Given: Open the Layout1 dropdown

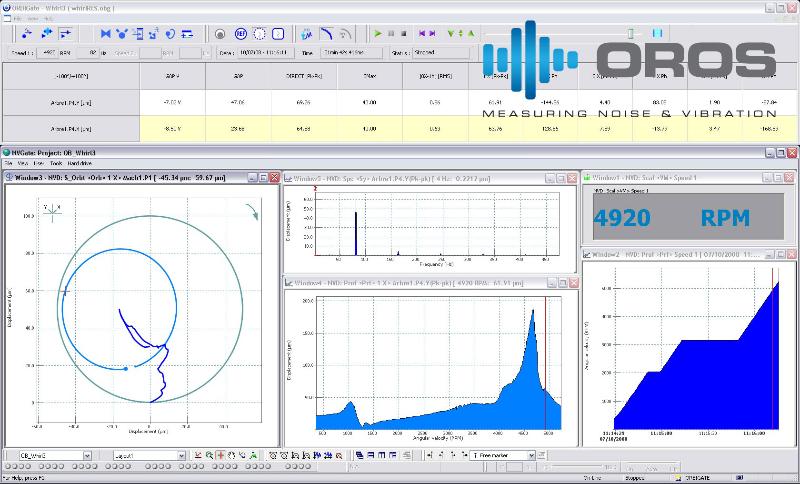Looking at the screenshot, I should coord(181,455).
